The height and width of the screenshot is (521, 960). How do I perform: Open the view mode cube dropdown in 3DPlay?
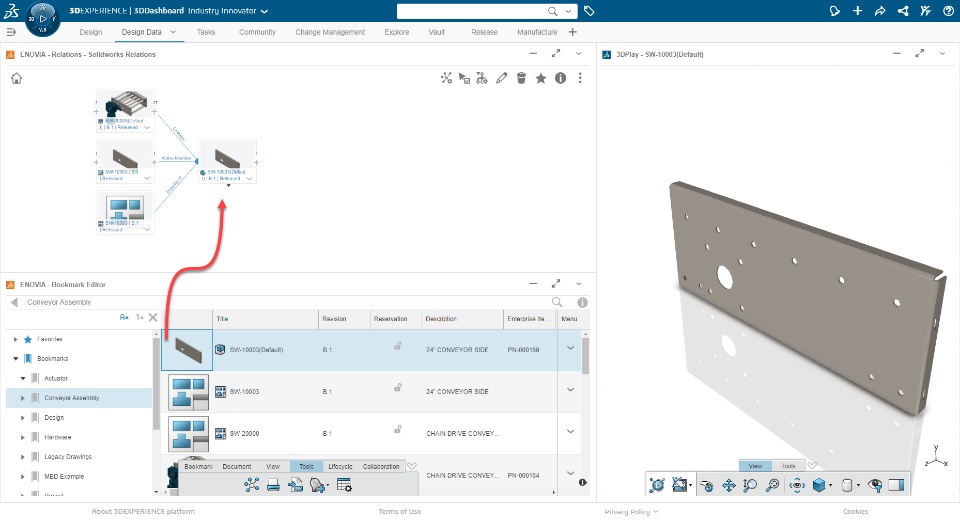pyautogui.click(x=830, y=485)
